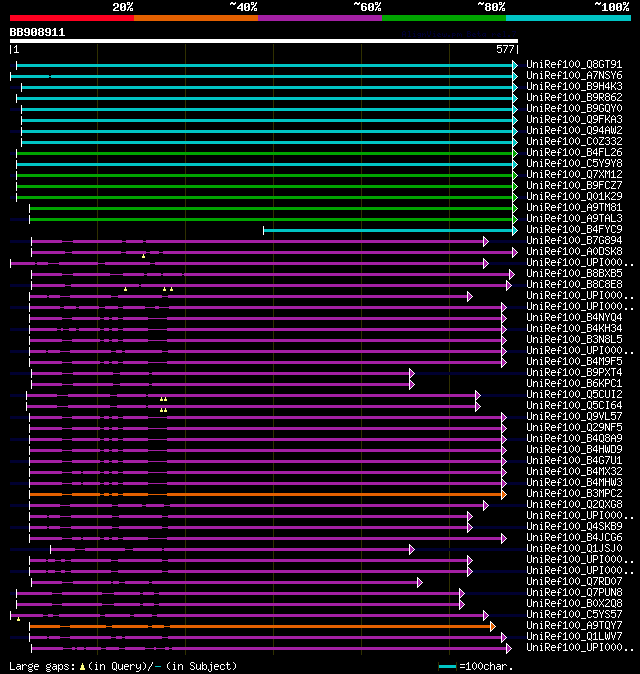This screenshot has height=674, width=640.
Task: Click on UniRef100_B3N8L5
Action: (x=574, y=340)
